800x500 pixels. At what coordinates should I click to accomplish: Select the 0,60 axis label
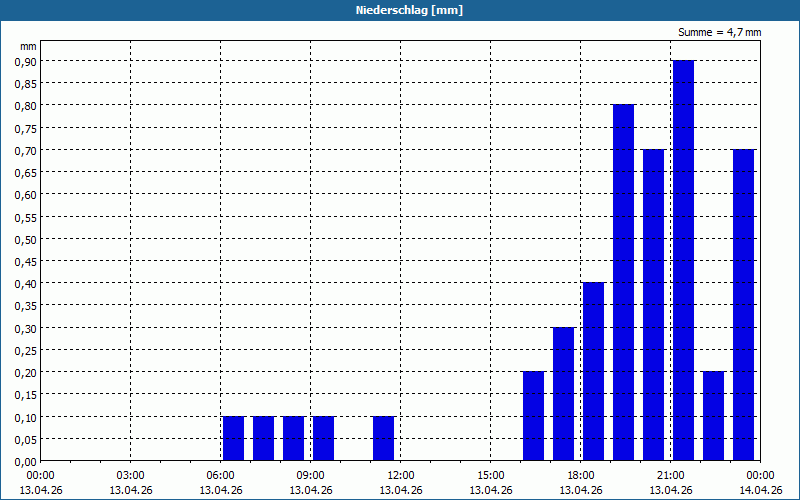25,195
